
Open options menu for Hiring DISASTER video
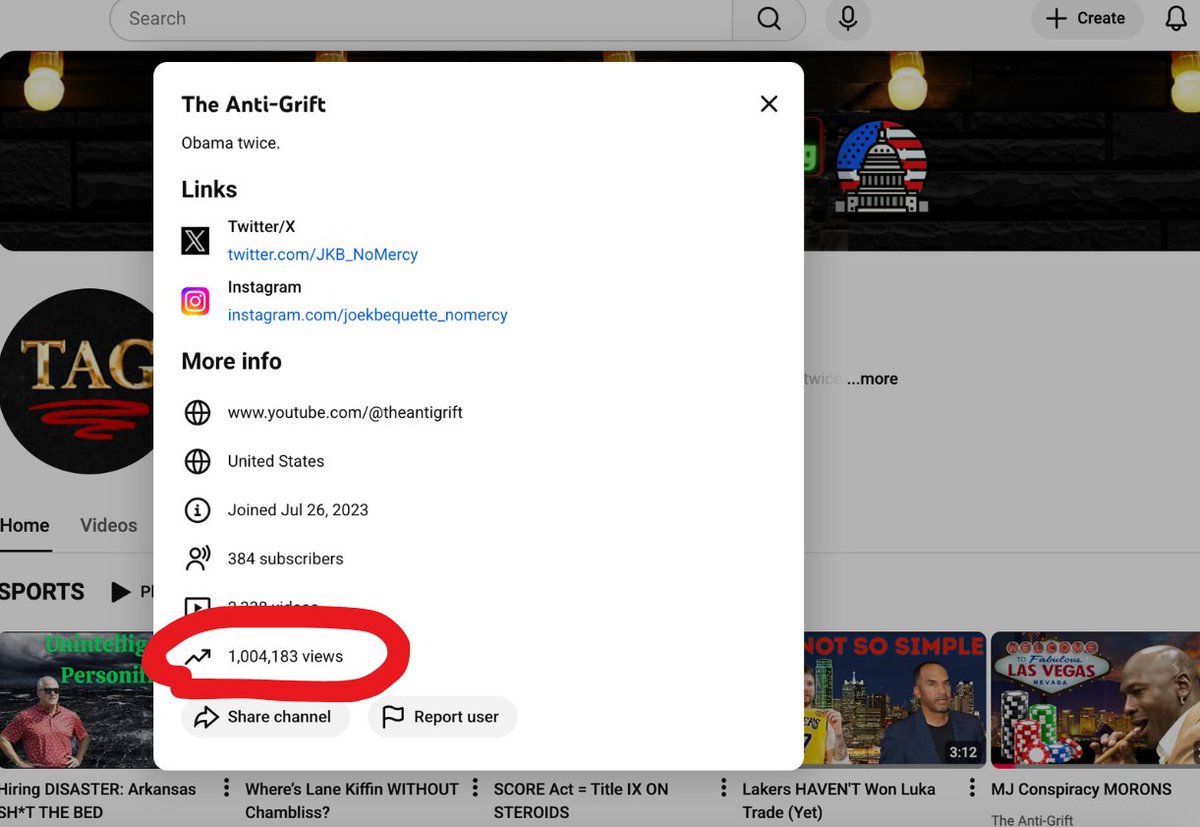[227, 788]
